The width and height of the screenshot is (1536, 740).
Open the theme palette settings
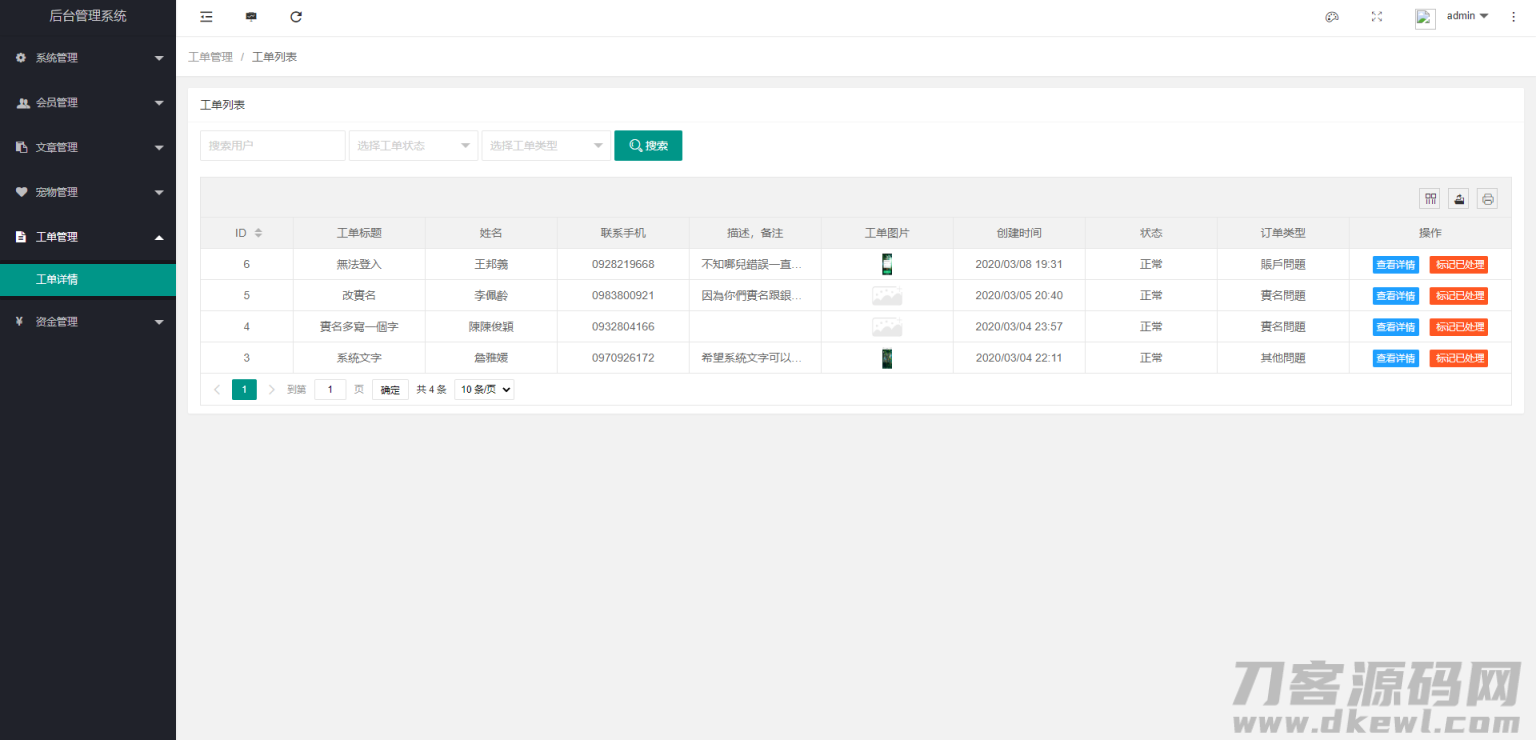[x=1331, y=16]
